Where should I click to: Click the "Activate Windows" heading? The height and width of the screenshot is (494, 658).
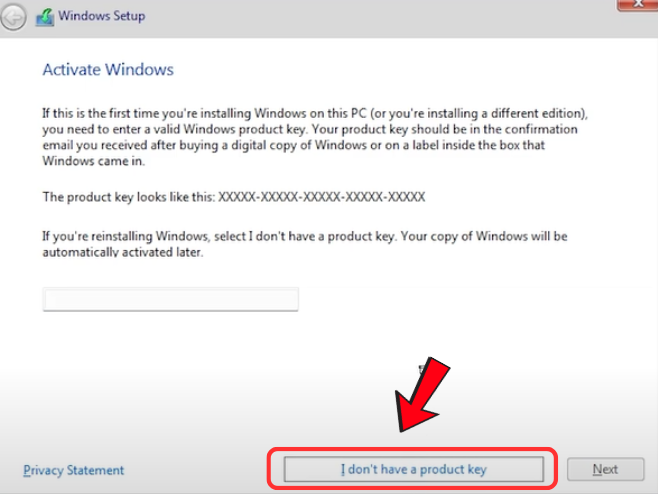pyautogui.click(x=108, y=70)
